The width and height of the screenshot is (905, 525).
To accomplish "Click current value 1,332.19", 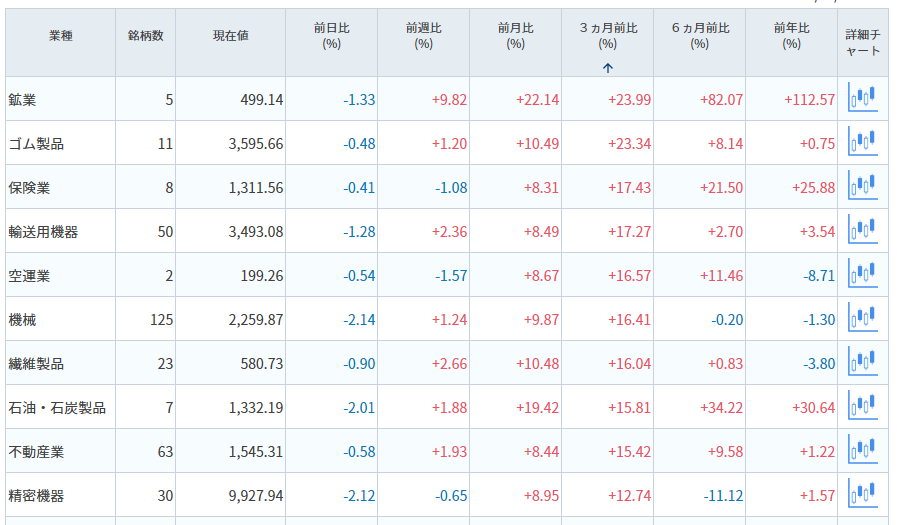I will pos(256,408).
